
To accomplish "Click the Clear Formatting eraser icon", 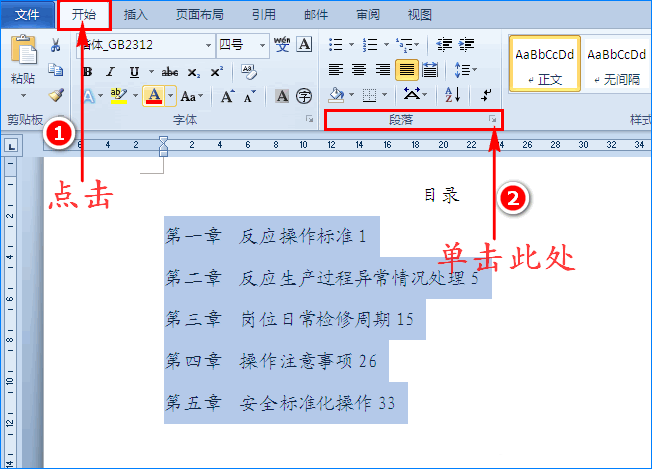I will pos(249,72).
